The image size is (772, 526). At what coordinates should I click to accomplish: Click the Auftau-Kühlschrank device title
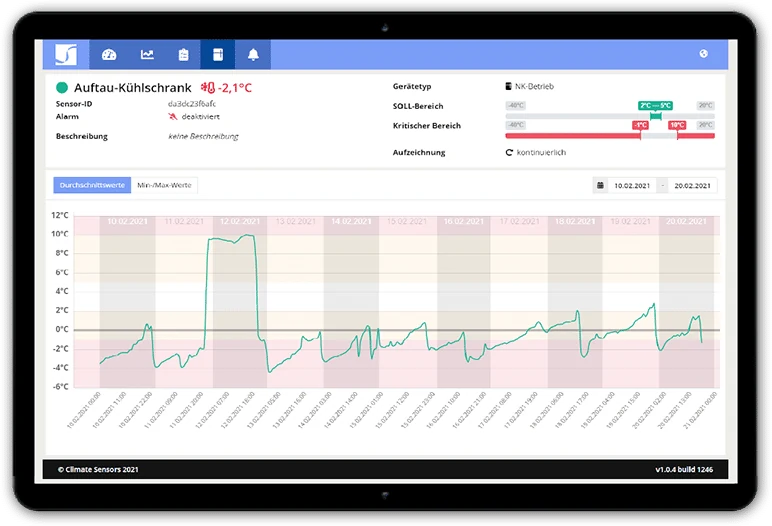[x=132, y=88]
